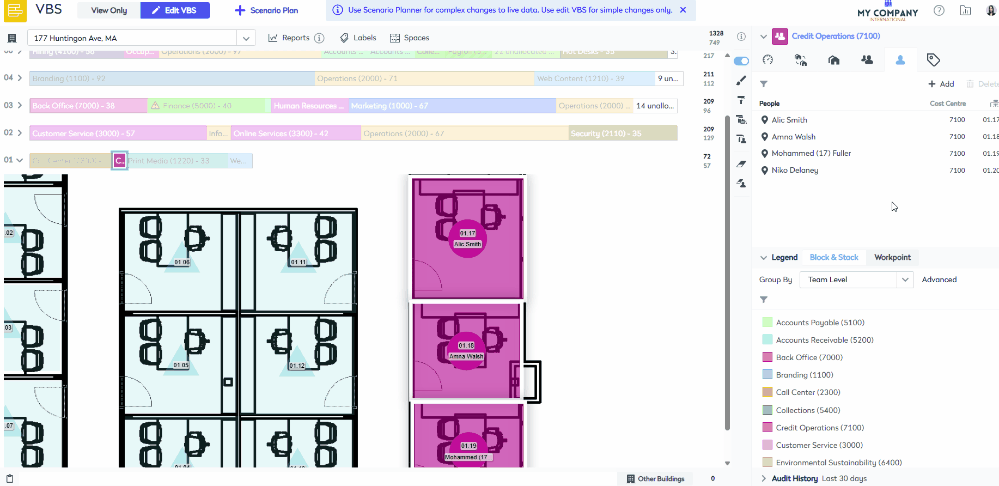Select the roller with person tool
The image size is (999, 486).
tap(741, 139)
